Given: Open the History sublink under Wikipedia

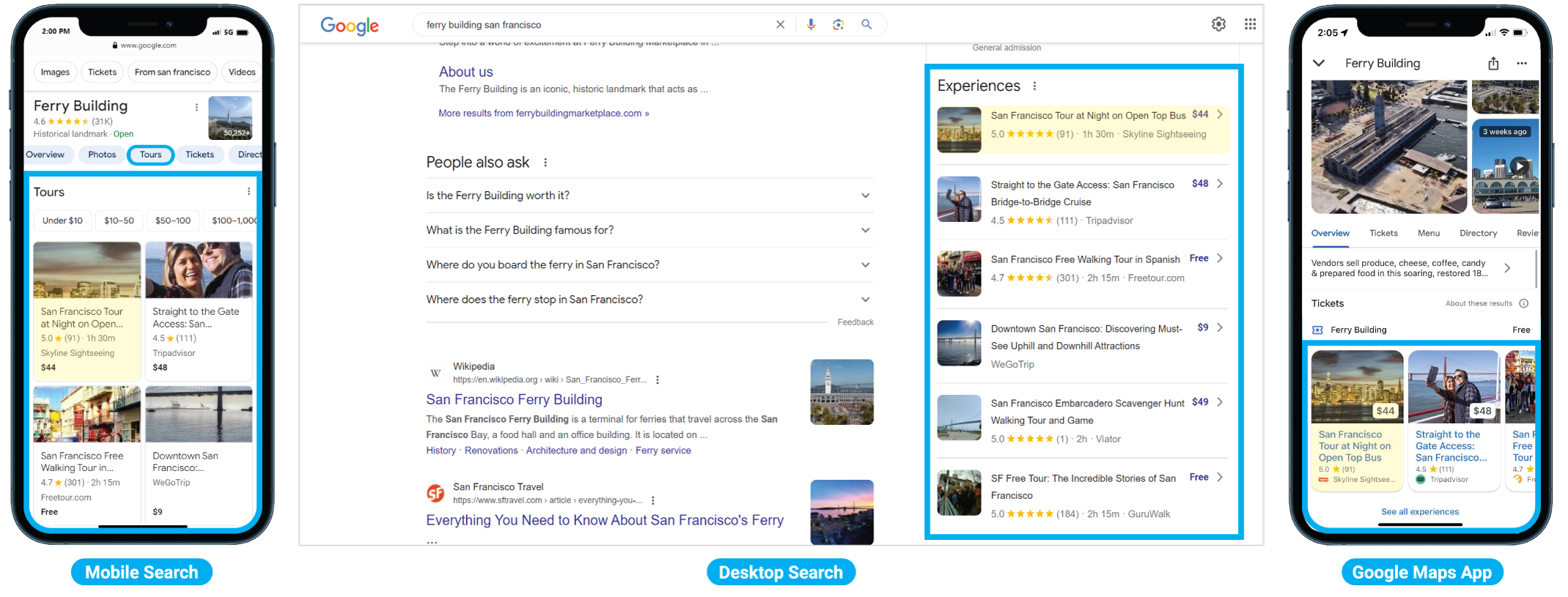Looking at the screenshot, I should coord(441,450).
